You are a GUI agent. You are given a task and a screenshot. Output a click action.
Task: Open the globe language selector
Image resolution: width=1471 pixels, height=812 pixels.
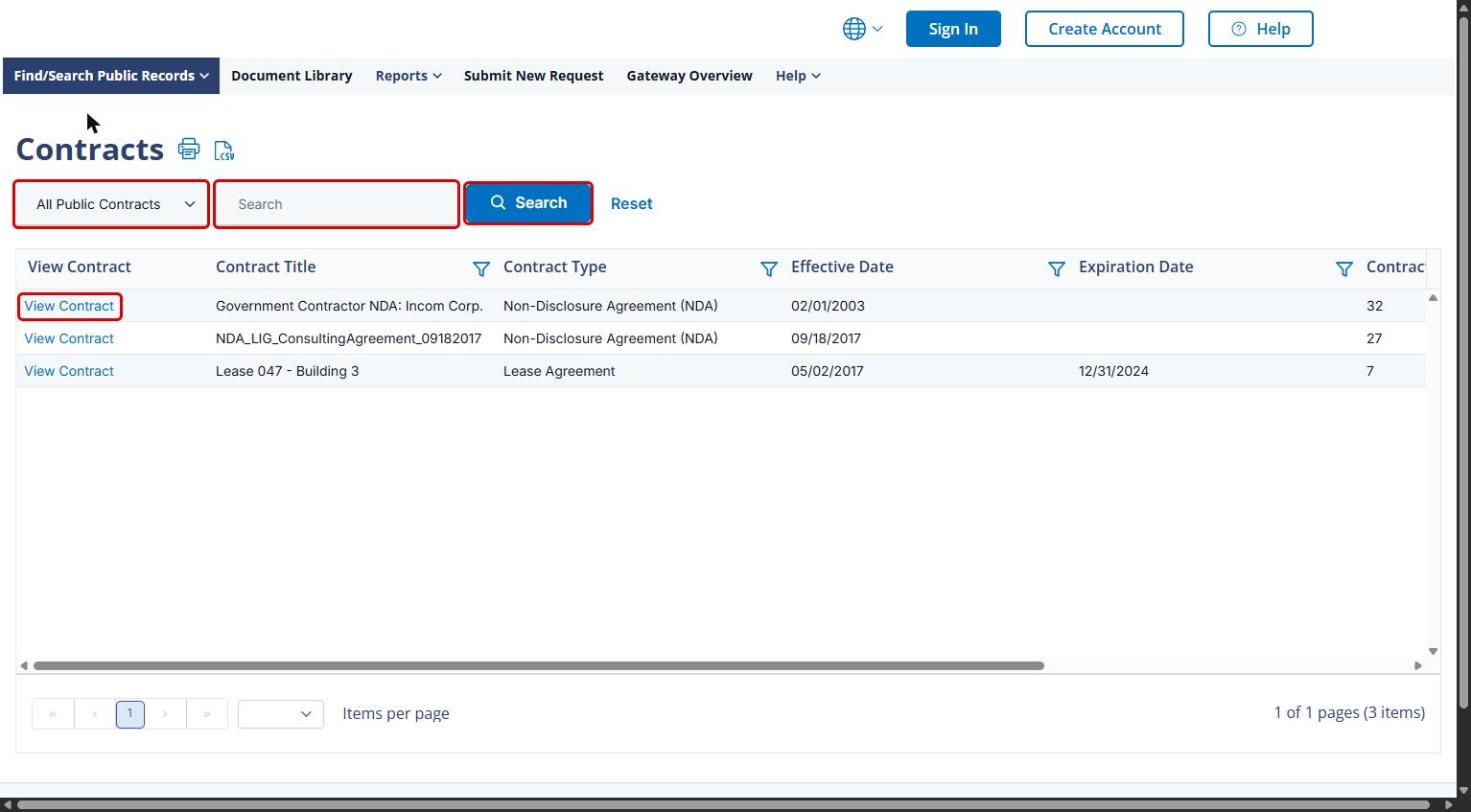(862, 29)
